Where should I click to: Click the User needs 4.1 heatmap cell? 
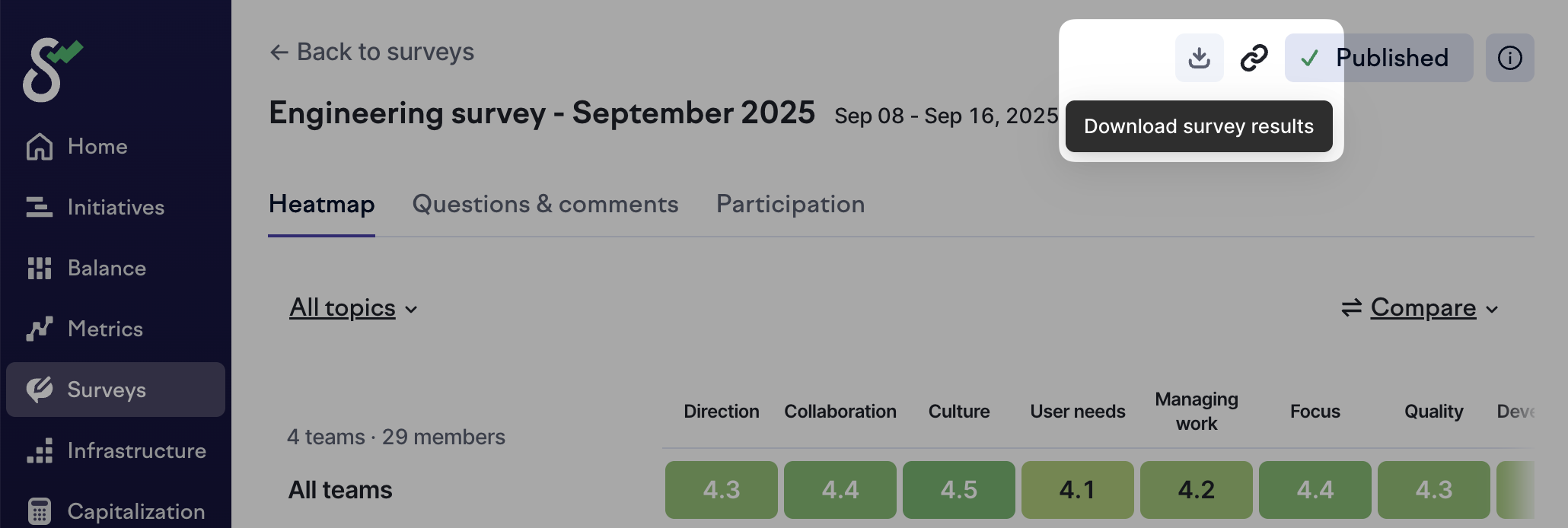coord(1077,490)
